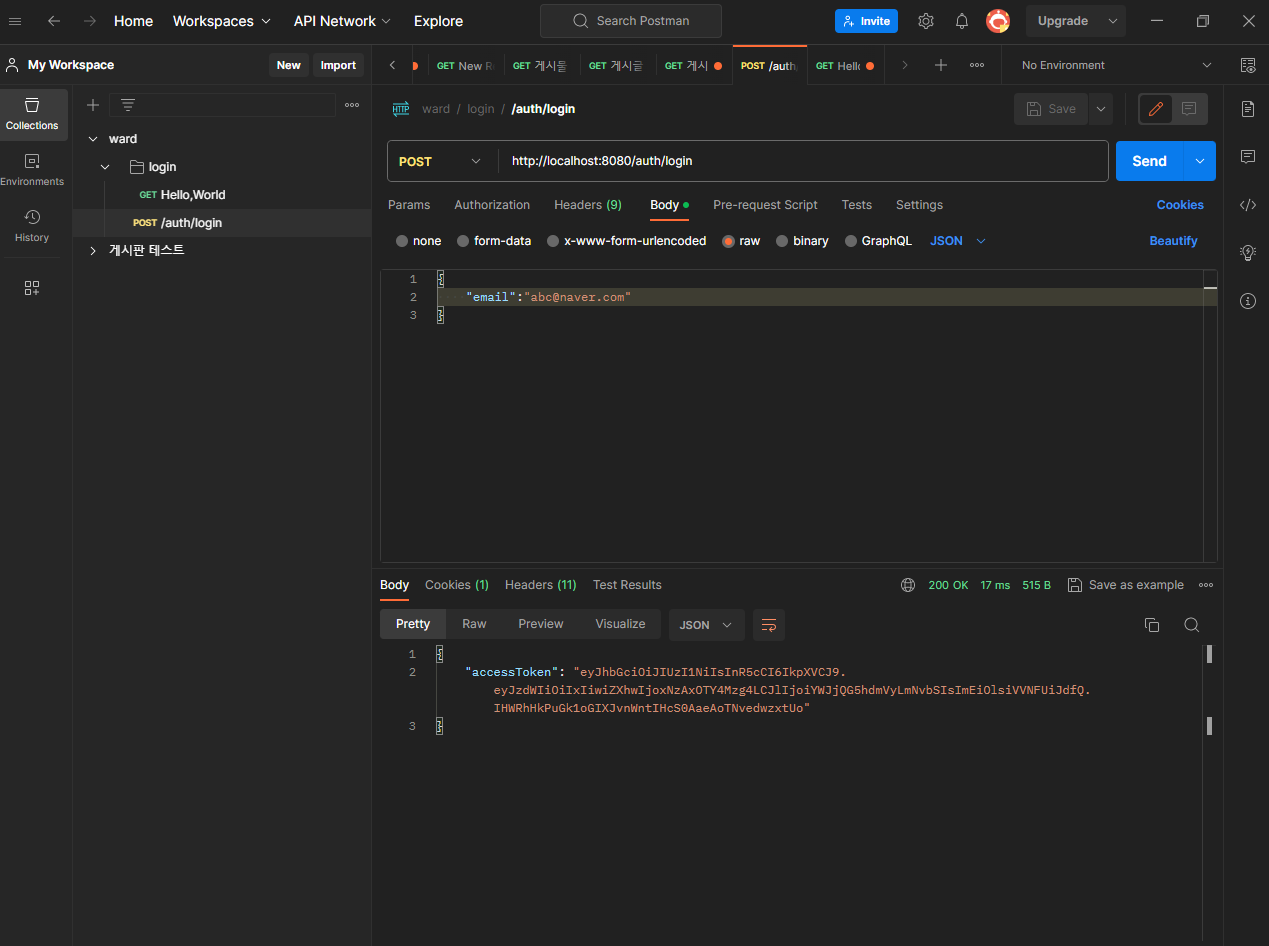Switch to comment mode icon
The image size is (1269, 946).
tap(1189, 109)
